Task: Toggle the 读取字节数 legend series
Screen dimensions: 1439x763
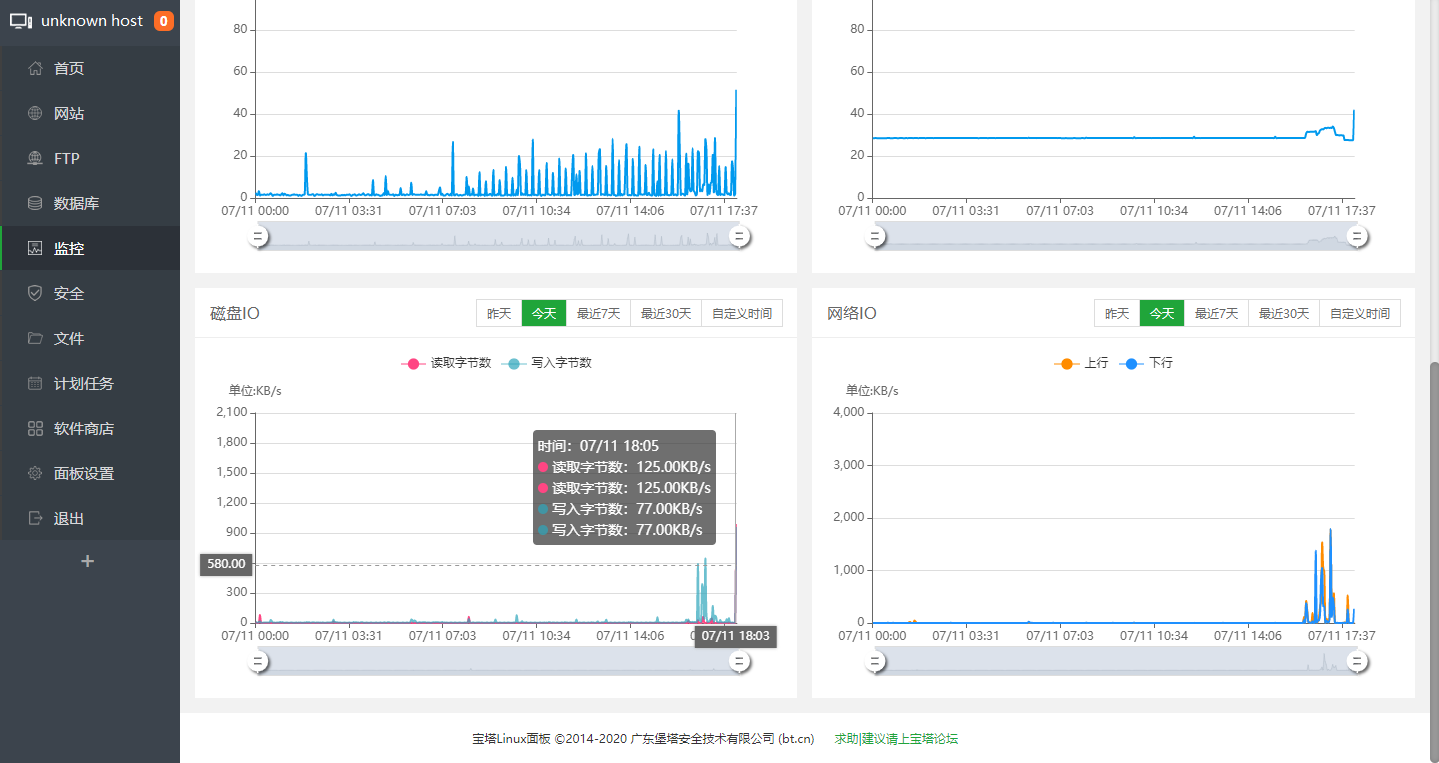Action: pos(446,363)
